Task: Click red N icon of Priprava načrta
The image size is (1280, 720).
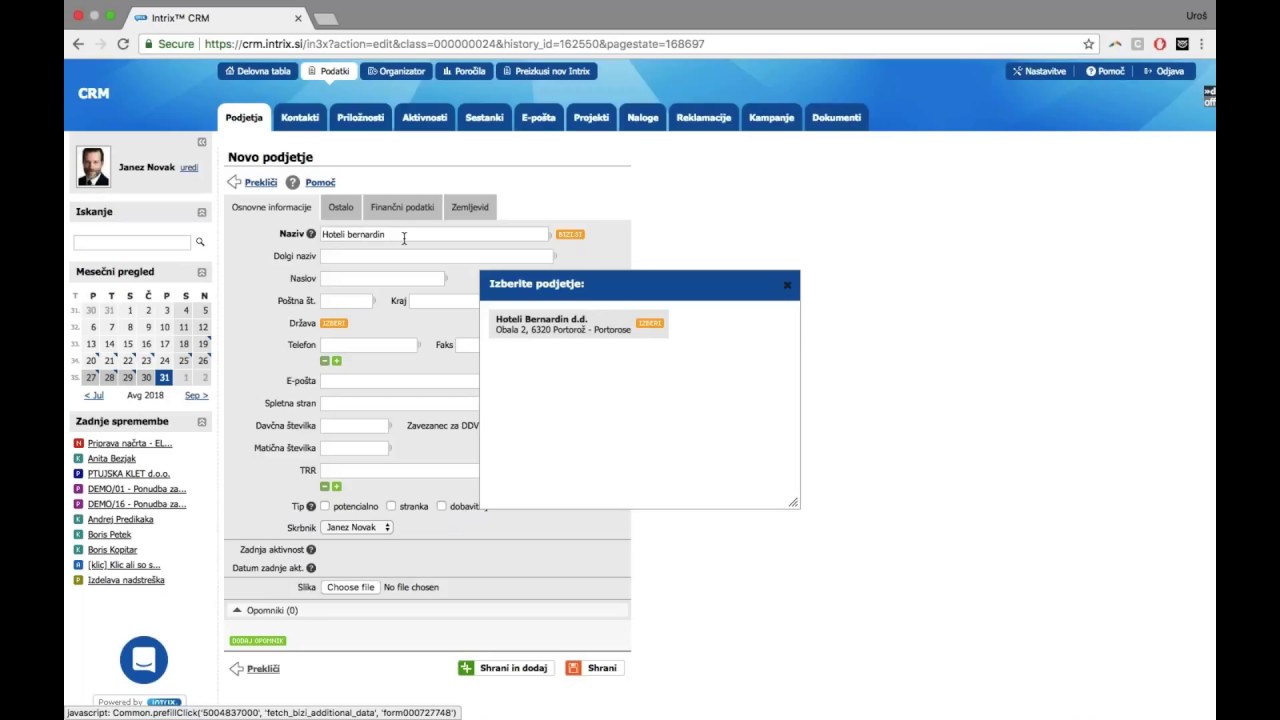Action: [79, 443]
